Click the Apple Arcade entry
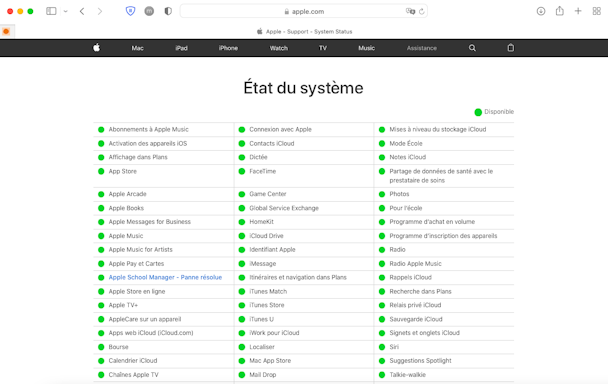Screen dimensions: 608x384 pyautogui.click(x=128, y=194)
